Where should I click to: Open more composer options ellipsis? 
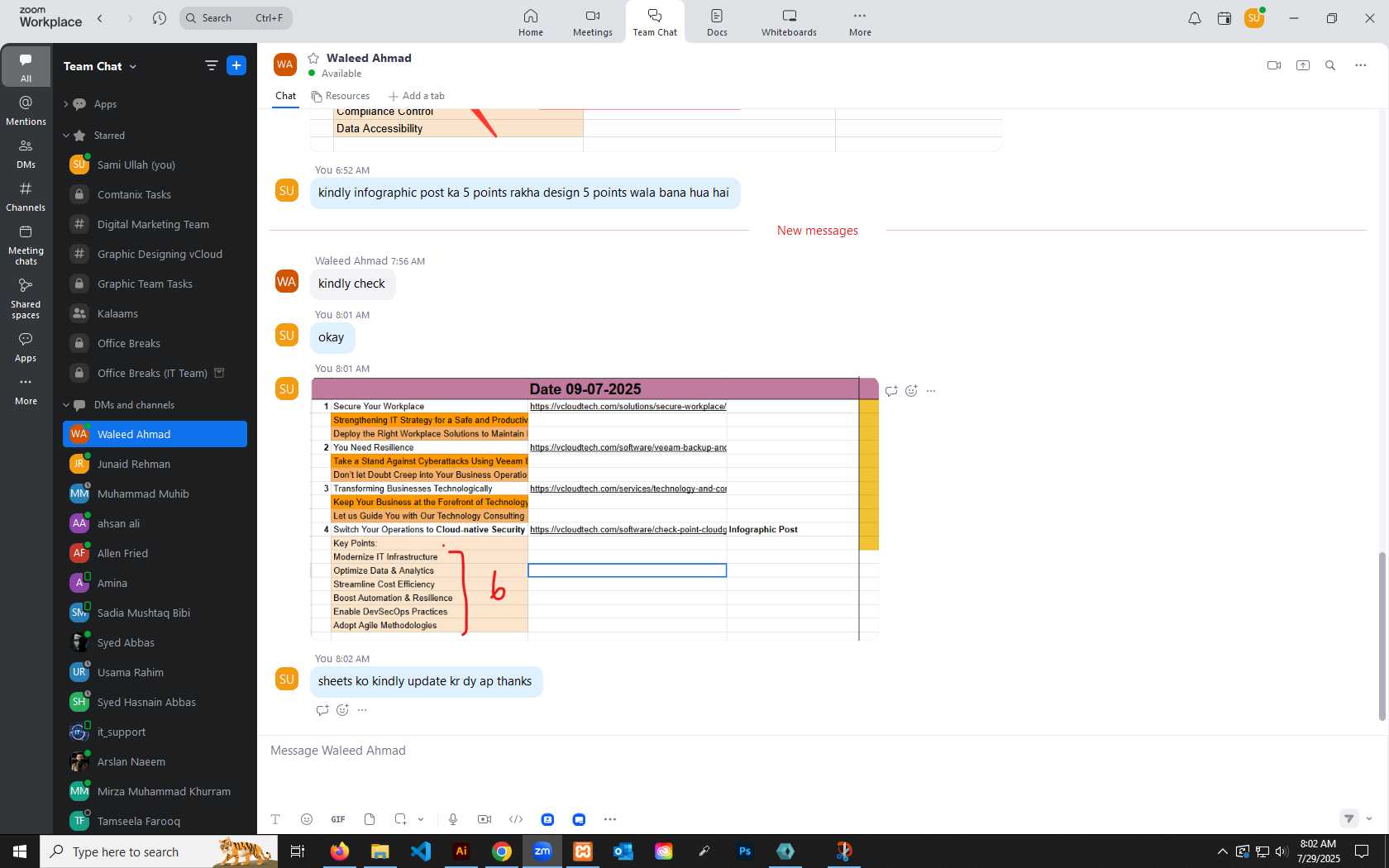point(610,819)
